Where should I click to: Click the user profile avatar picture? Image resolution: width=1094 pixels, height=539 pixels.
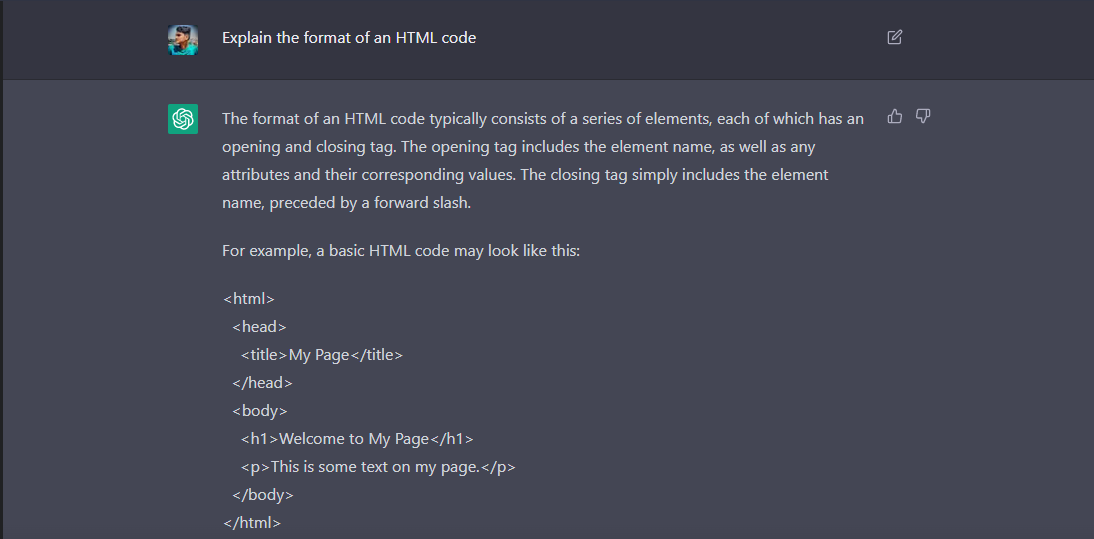[x=183, y=40]
